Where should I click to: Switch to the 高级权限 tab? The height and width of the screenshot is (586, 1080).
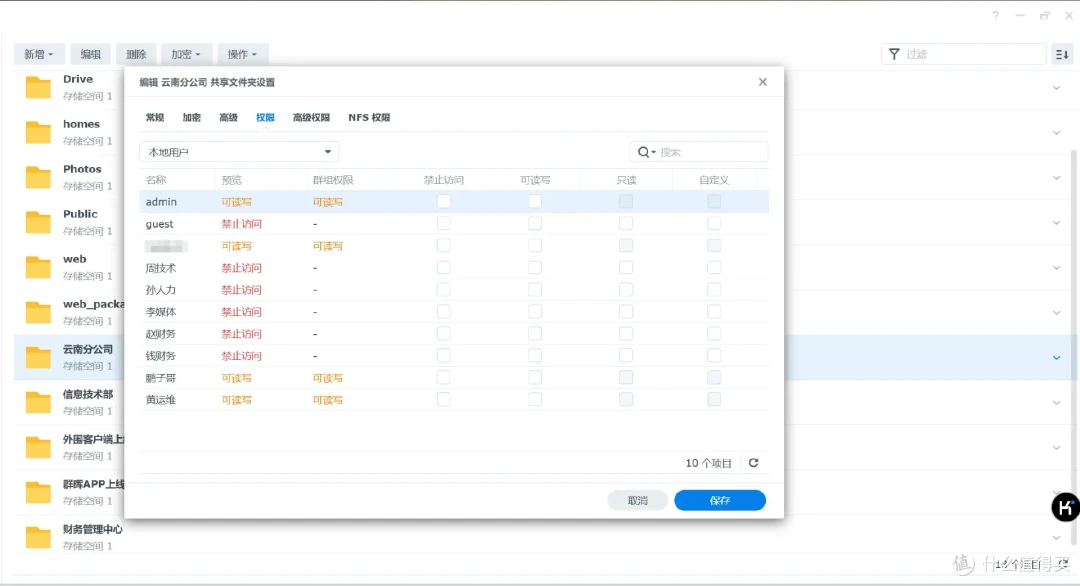tap(311, 118)
